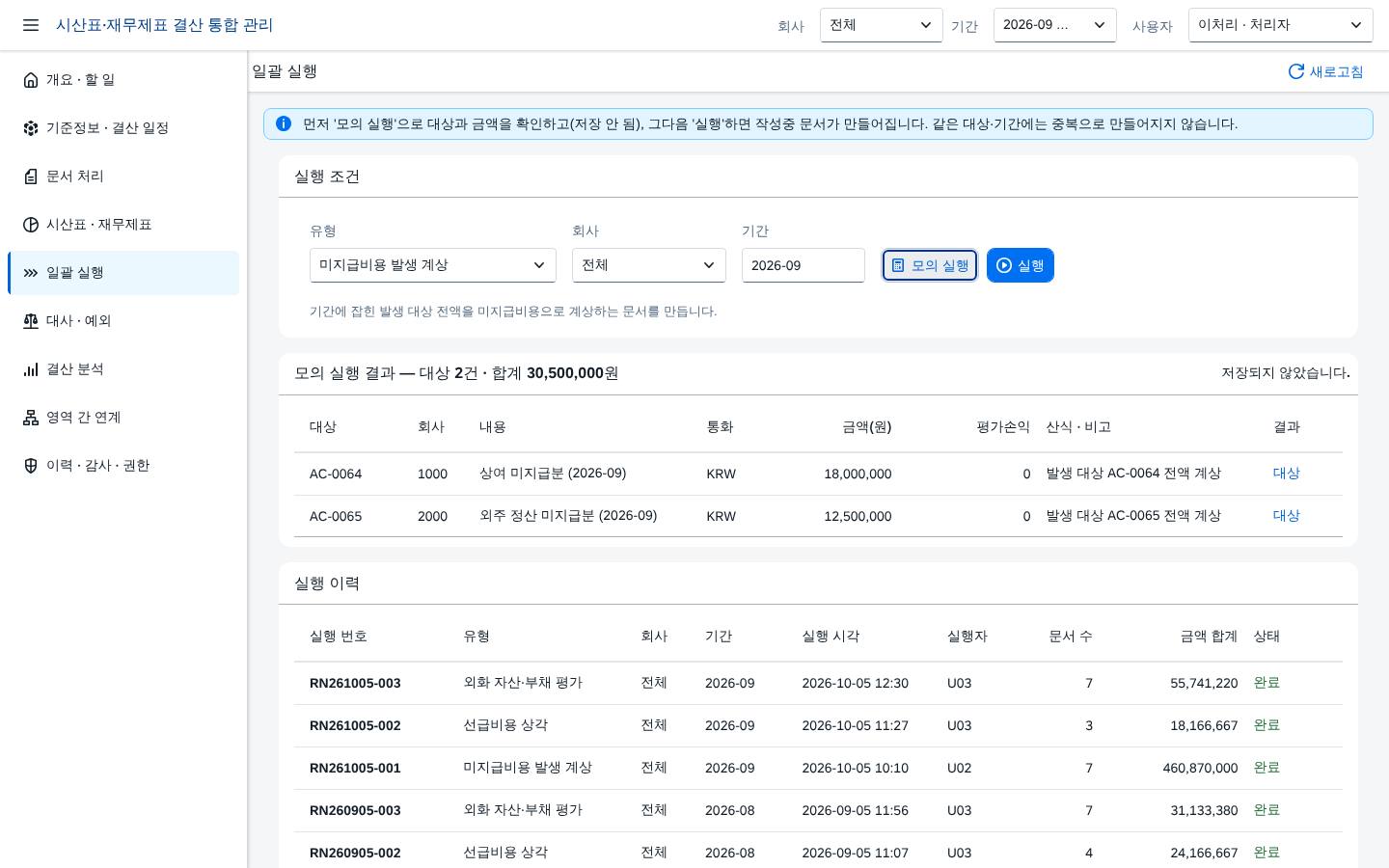Image resolution: width=1389 pixels, height=868 pixels.
Task: Click the shield icon beside 이력 · 감사 · 권한
Action: point(31,466)
